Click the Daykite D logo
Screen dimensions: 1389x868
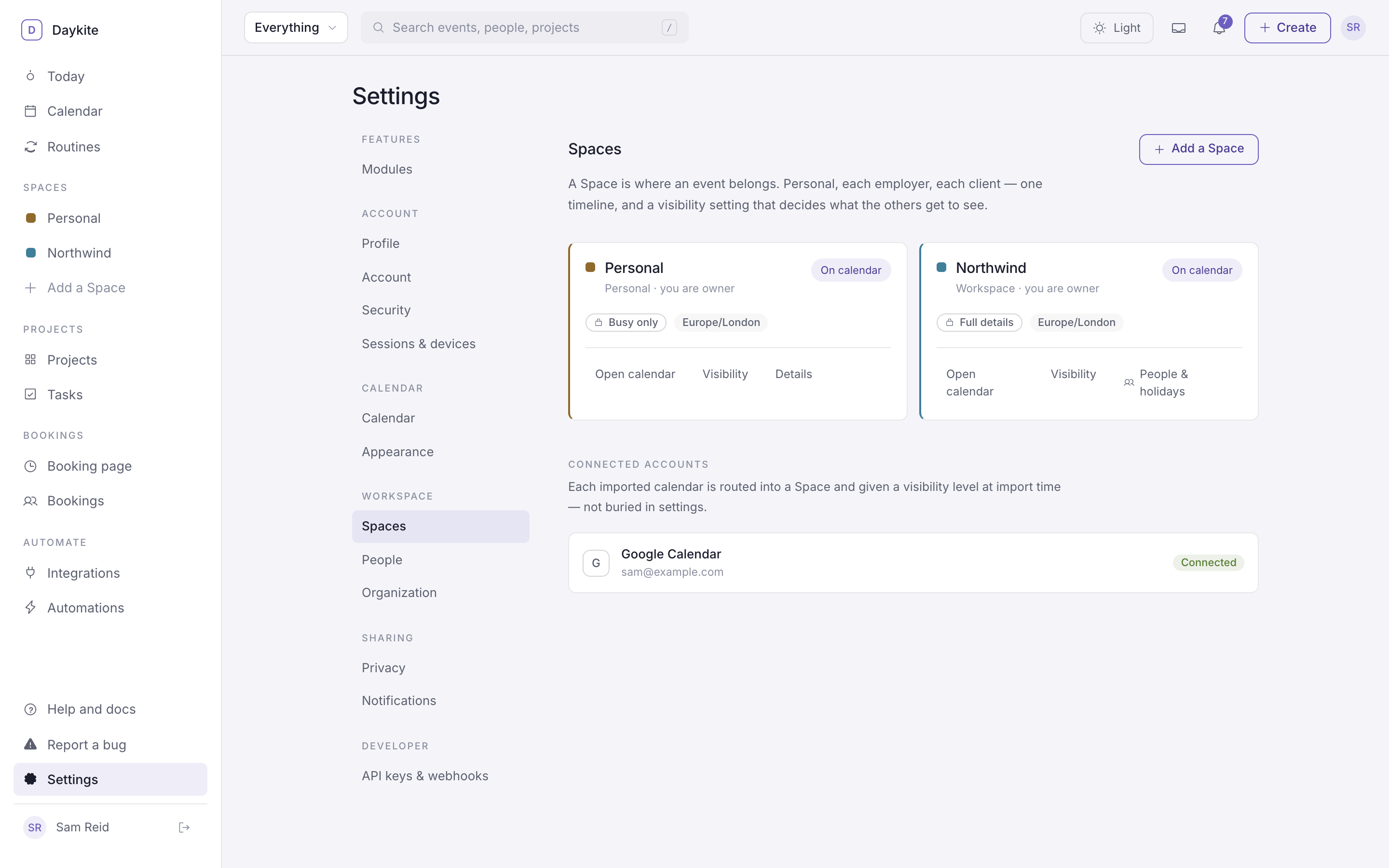pos(31,30)
